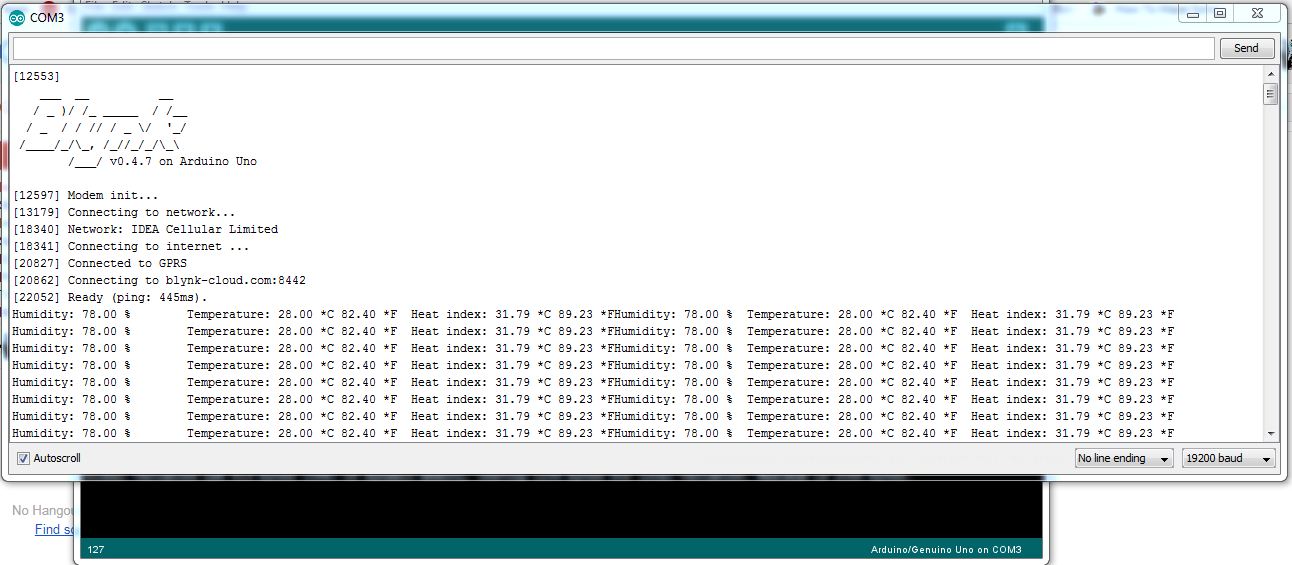Click the Network: IDEA Cellular Limited line

click(x=145, y=230)
